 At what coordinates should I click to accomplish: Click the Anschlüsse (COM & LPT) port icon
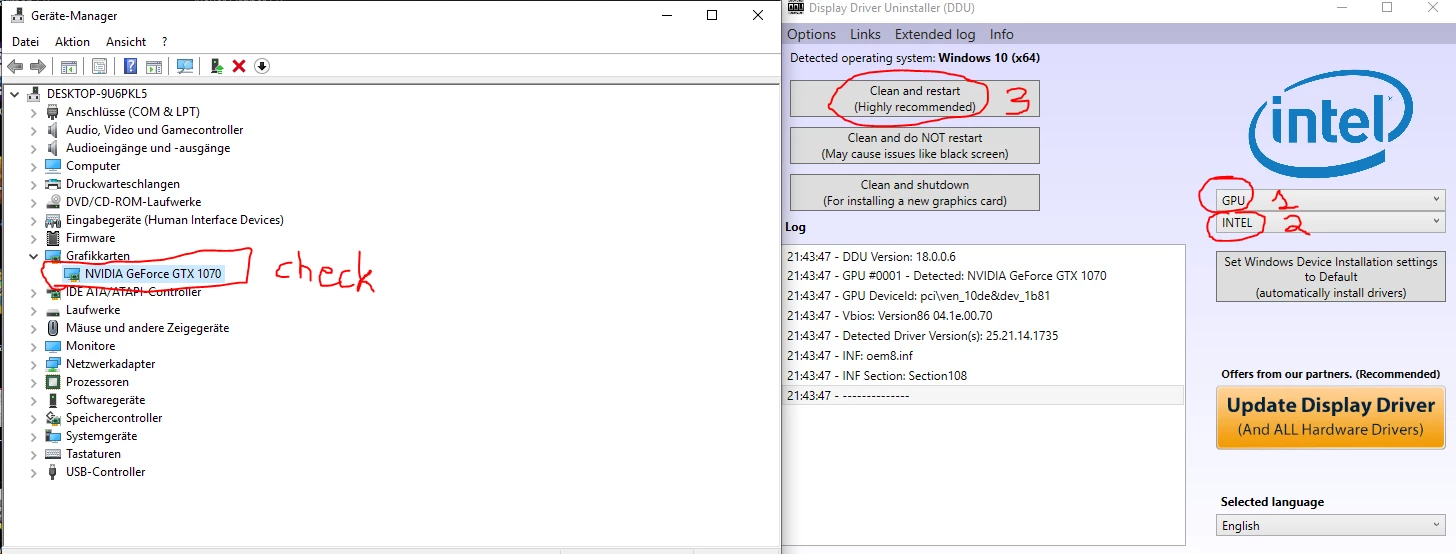[53, 112]
